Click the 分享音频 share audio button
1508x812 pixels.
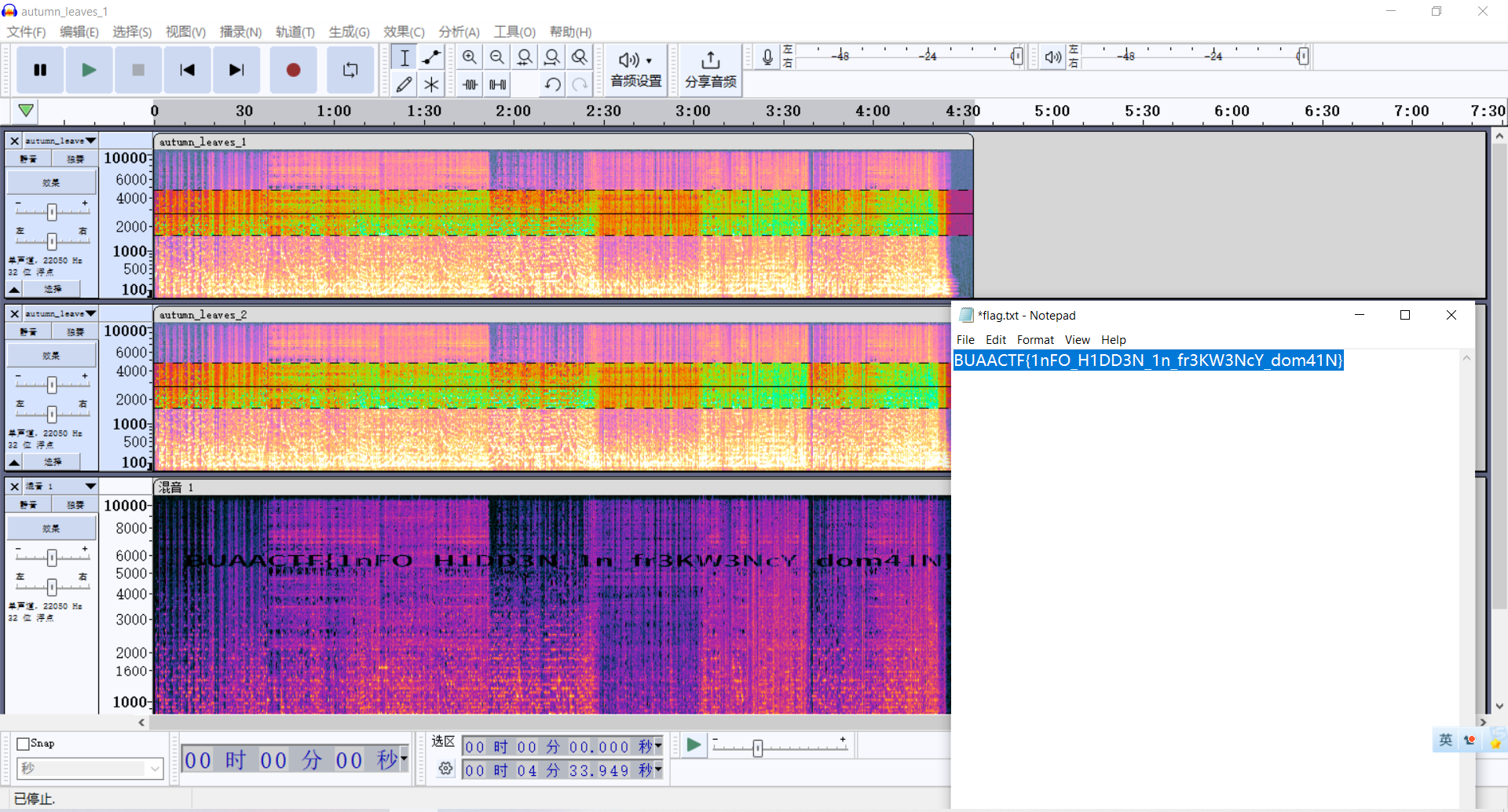(x=710, y=70)
